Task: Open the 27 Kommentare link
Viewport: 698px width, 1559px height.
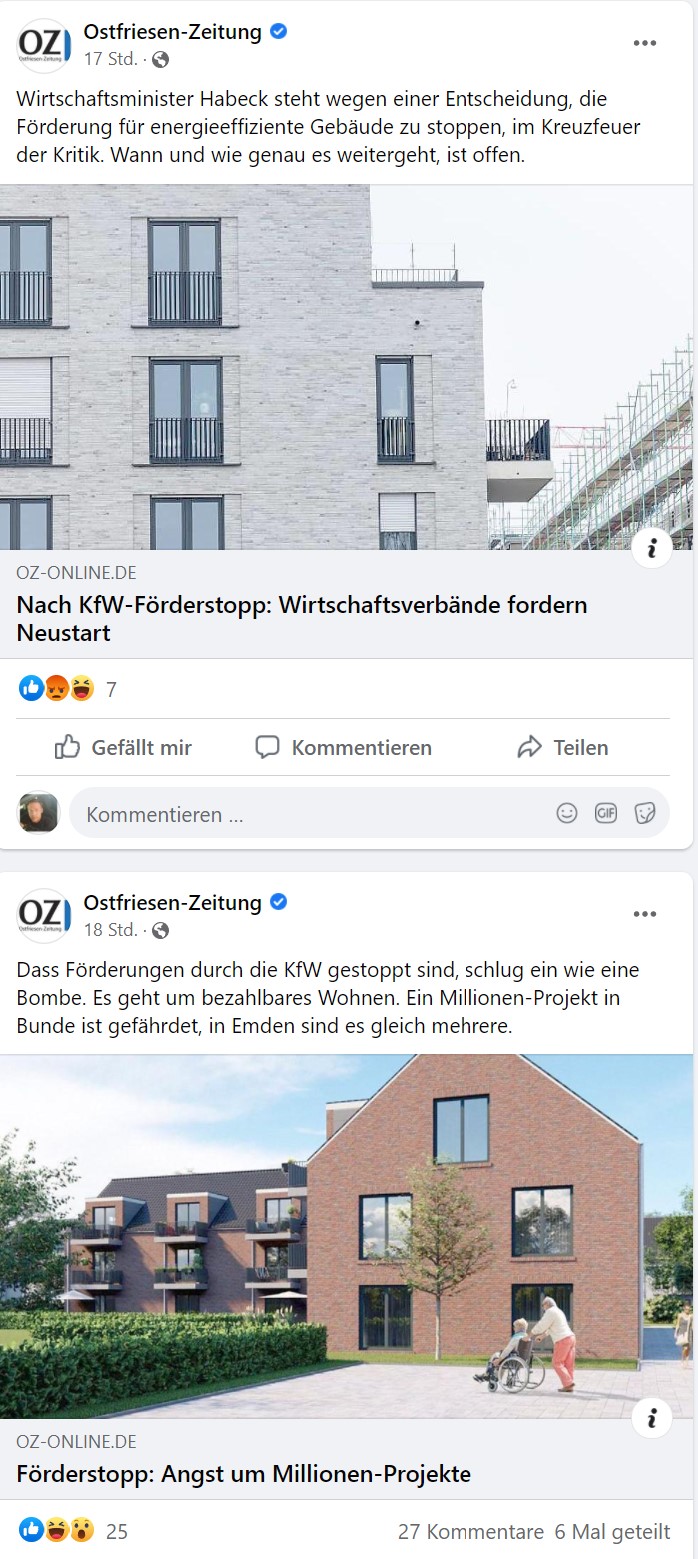Action: pyautogui.click(x=471, y=1532)
